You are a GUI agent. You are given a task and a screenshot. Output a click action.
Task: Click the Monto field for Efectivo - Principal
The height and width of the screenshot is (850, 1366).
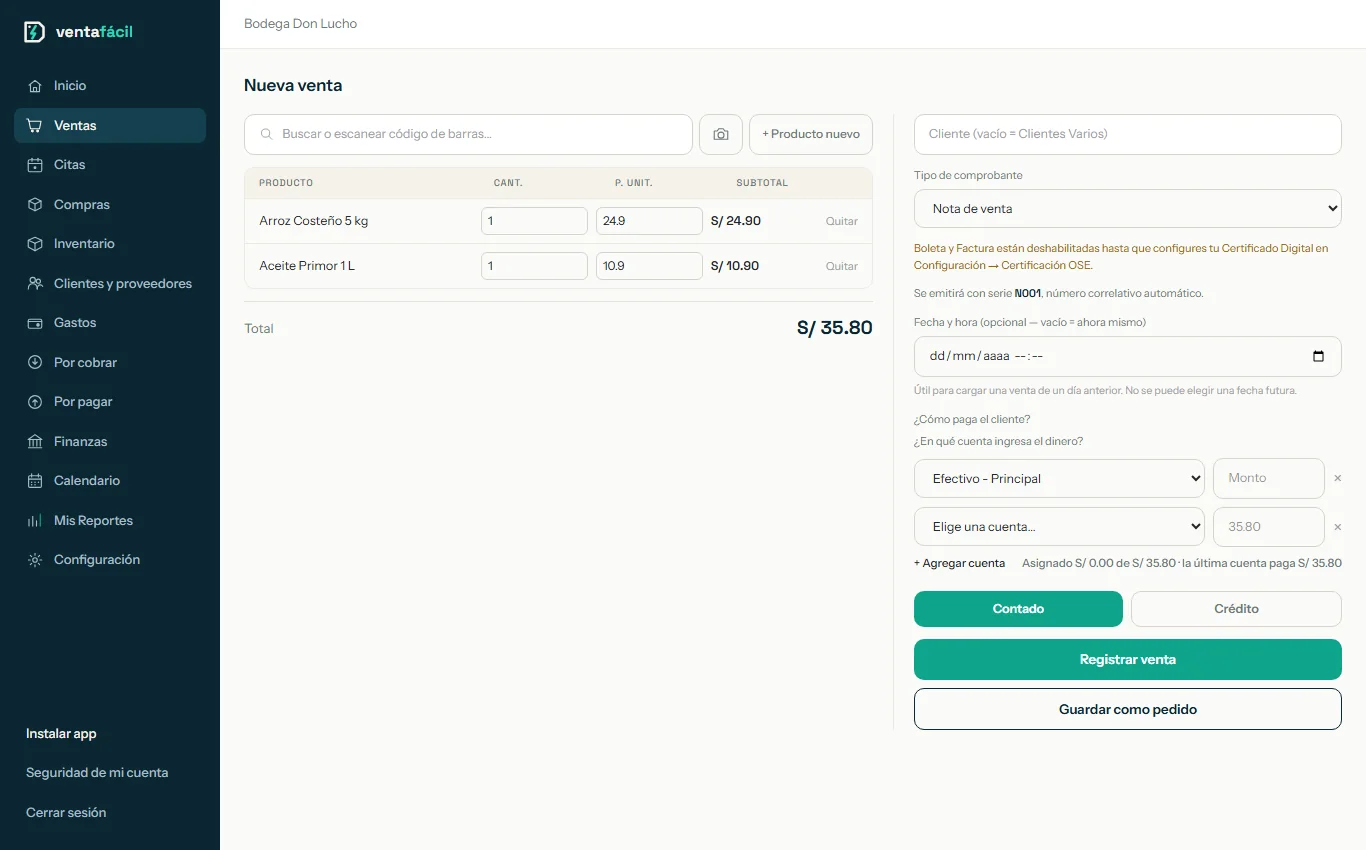coord(1269,479)
